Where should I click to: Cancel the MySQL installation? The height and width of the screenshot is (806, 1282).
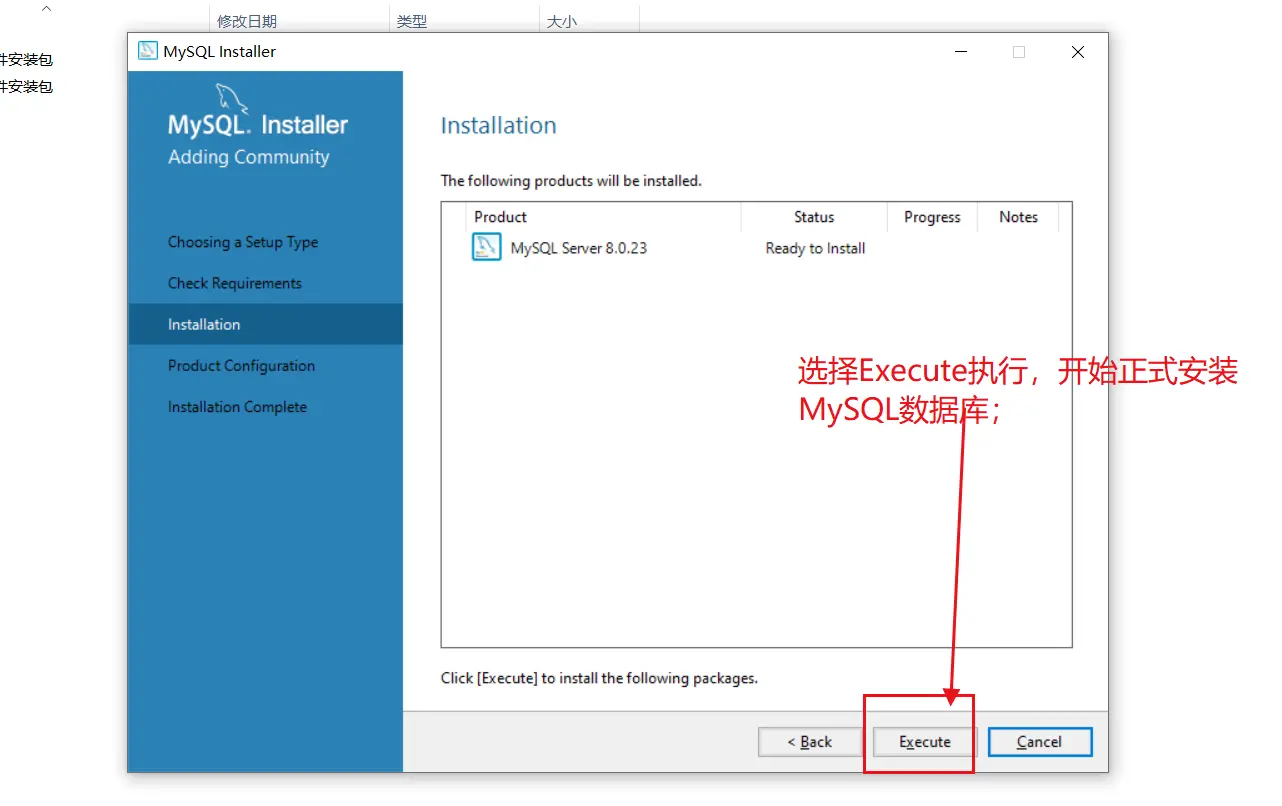tap(1040, 742)
